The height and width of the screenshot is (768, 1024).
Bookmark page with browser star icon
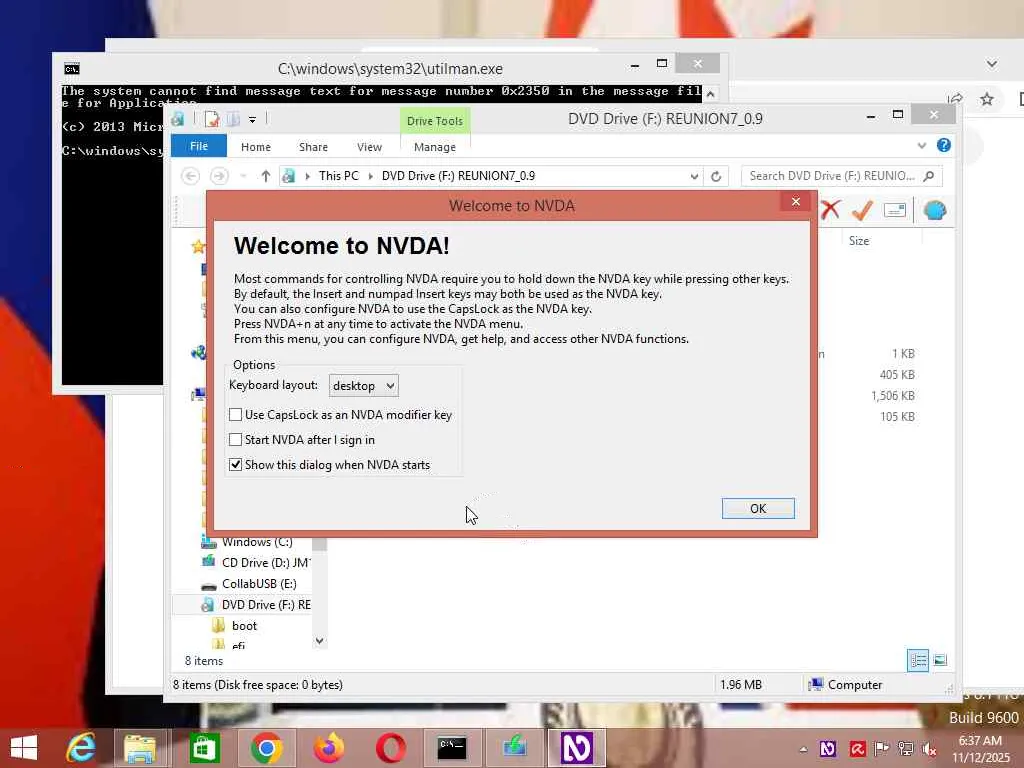(986, 99)
